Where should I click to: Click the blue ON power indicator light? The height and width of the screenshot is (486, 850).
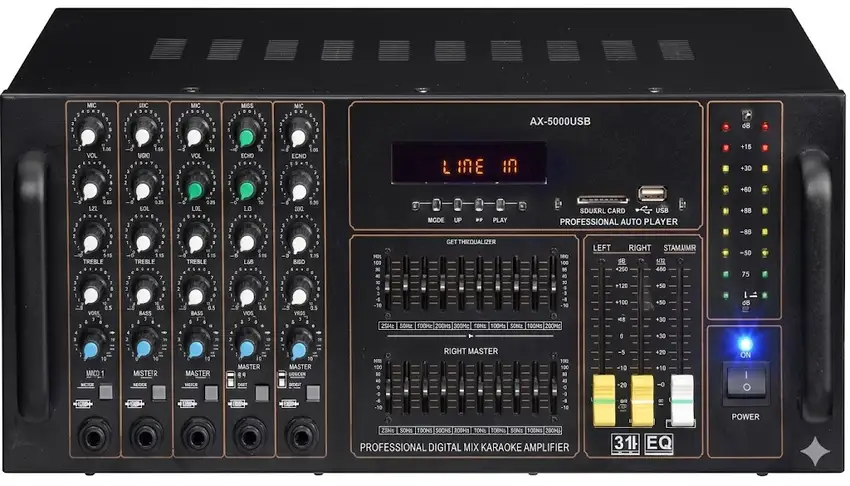click(x=745, y=344)
